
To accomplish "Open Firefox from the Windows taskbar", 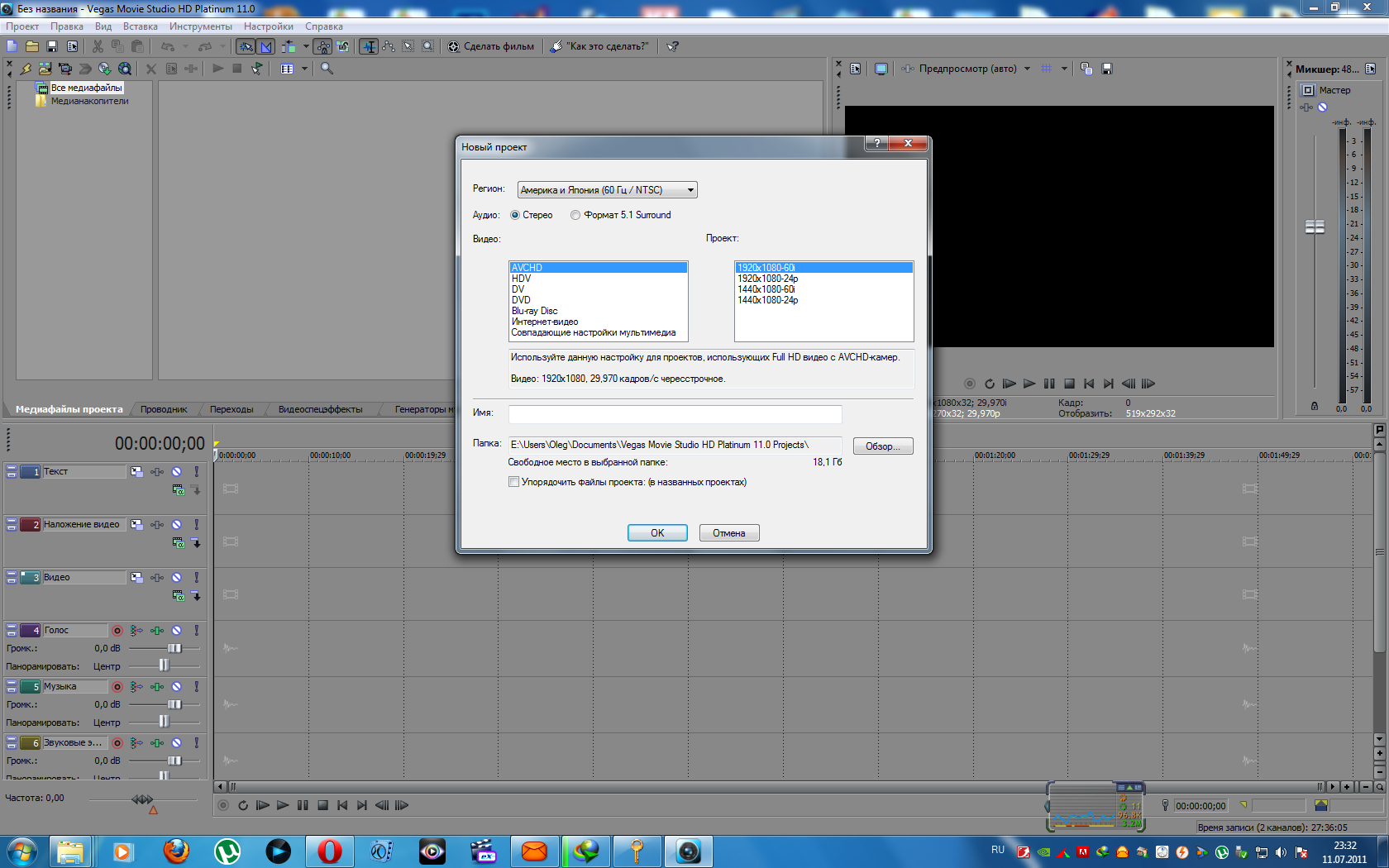I will [x=175, y=851].
